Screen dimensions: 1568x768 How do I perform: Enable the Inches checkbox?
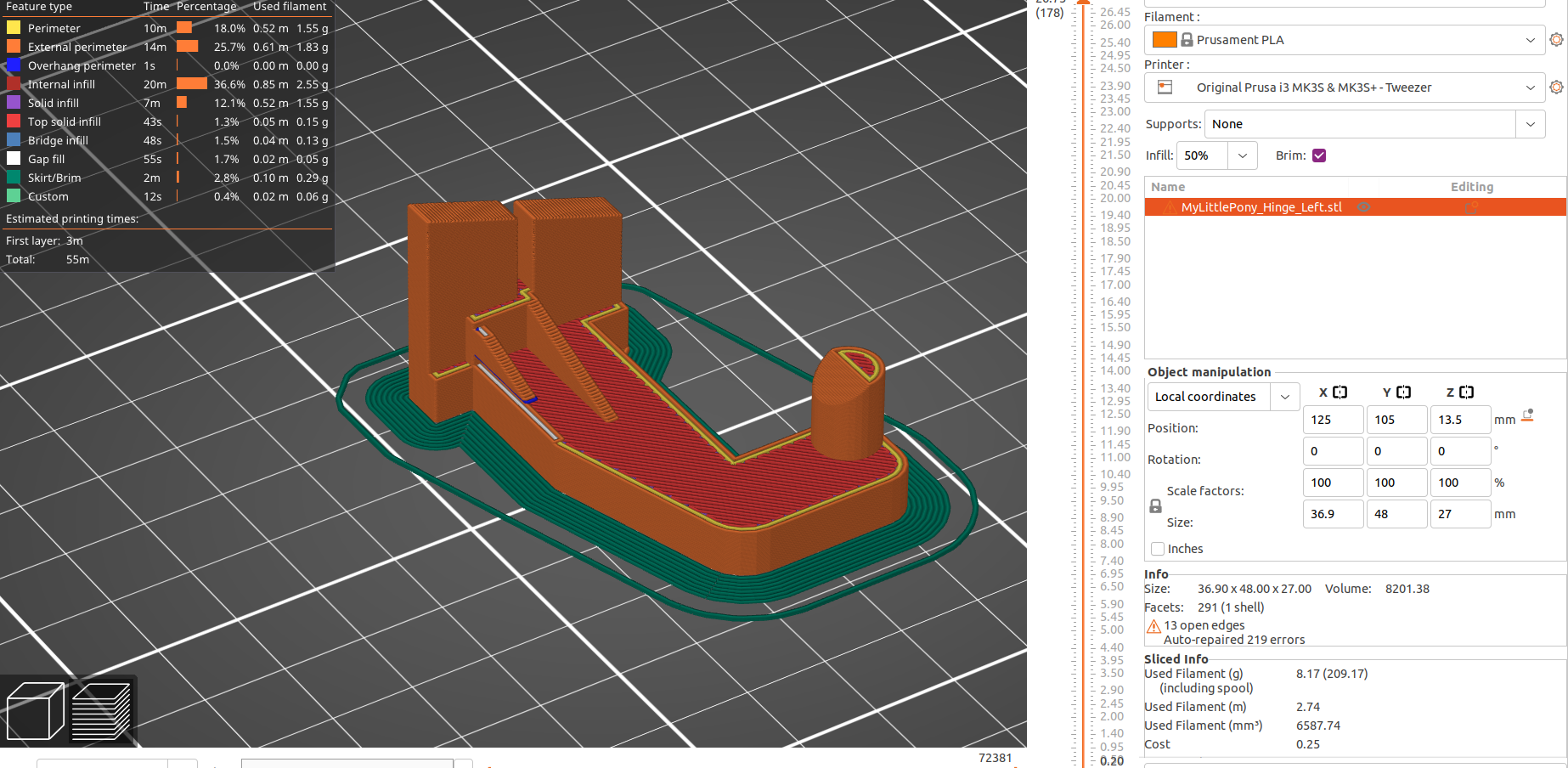coord(1157,549)
